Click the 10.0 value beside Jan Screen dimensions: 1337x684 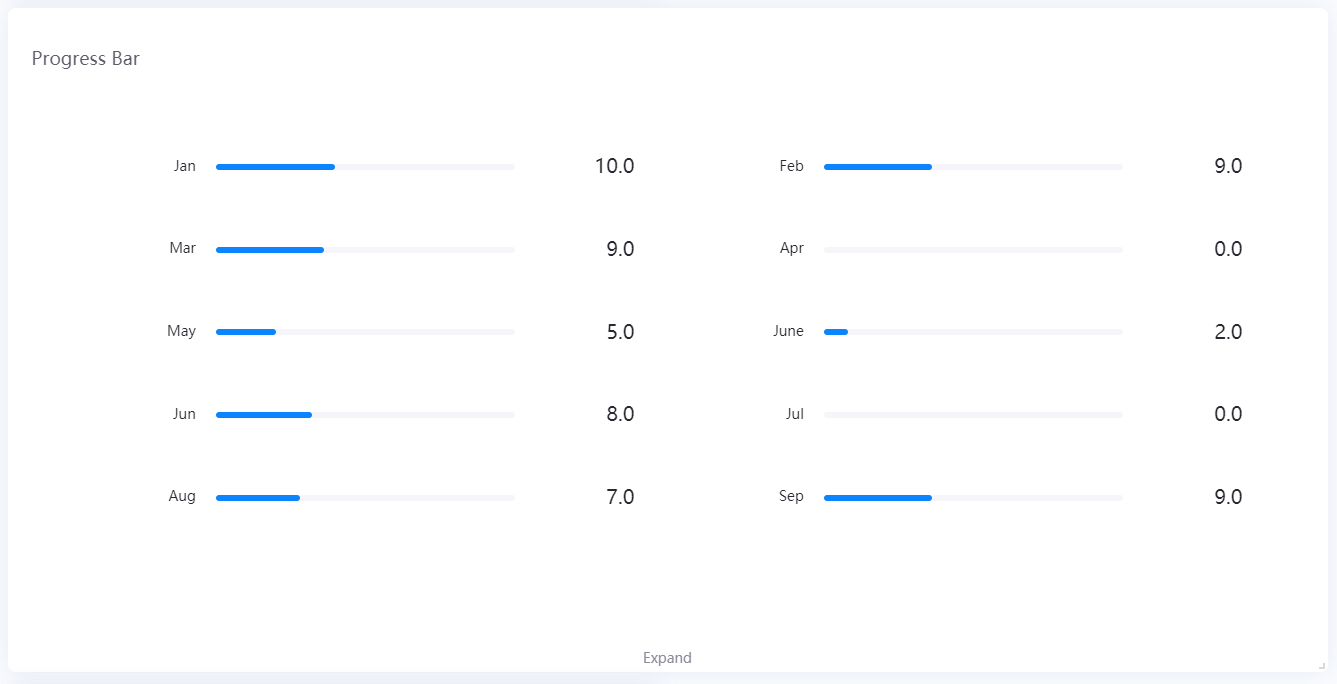click(x=614, y=167)
